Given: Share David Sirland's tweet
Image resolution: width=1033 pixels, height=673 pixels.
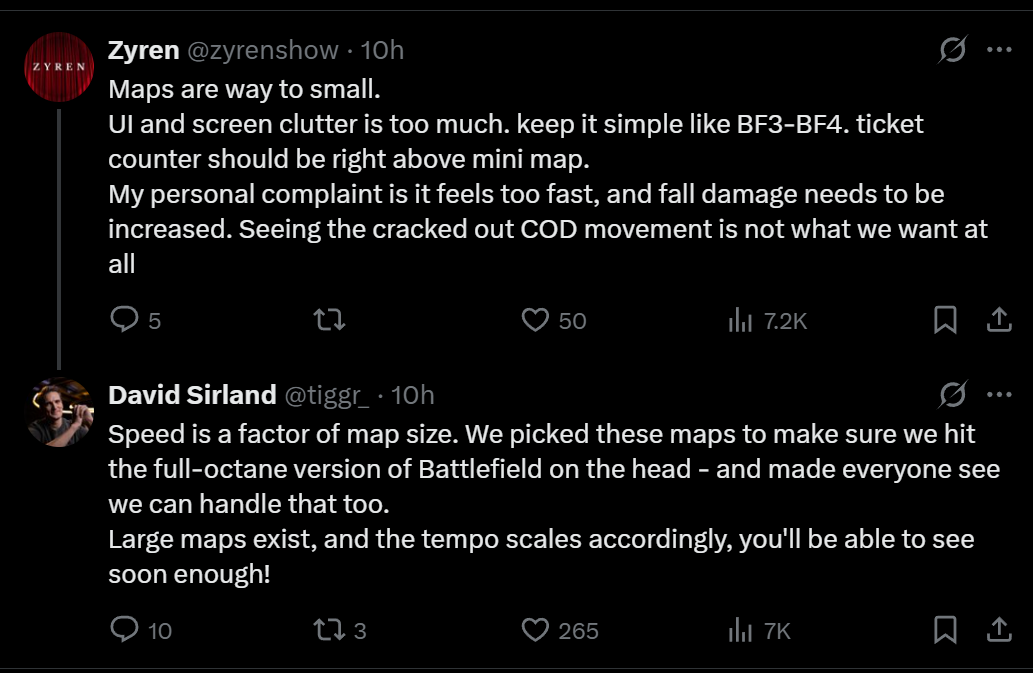Looking at the screenshot, I should tap(999, 630).
